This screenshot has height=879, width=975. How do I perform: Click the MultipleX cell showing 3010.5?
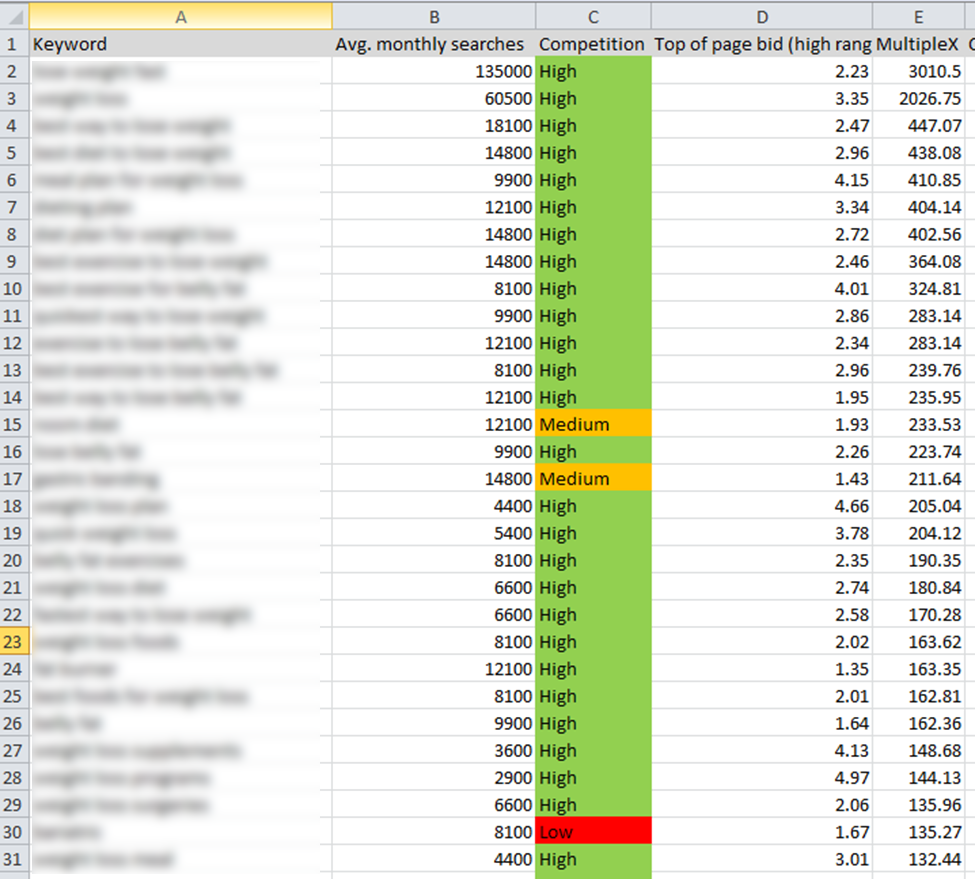[918, 72]
